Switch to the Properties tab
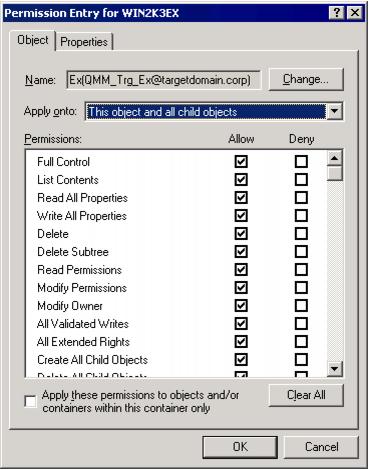The image size is (370, 470). tap(84, 42)
